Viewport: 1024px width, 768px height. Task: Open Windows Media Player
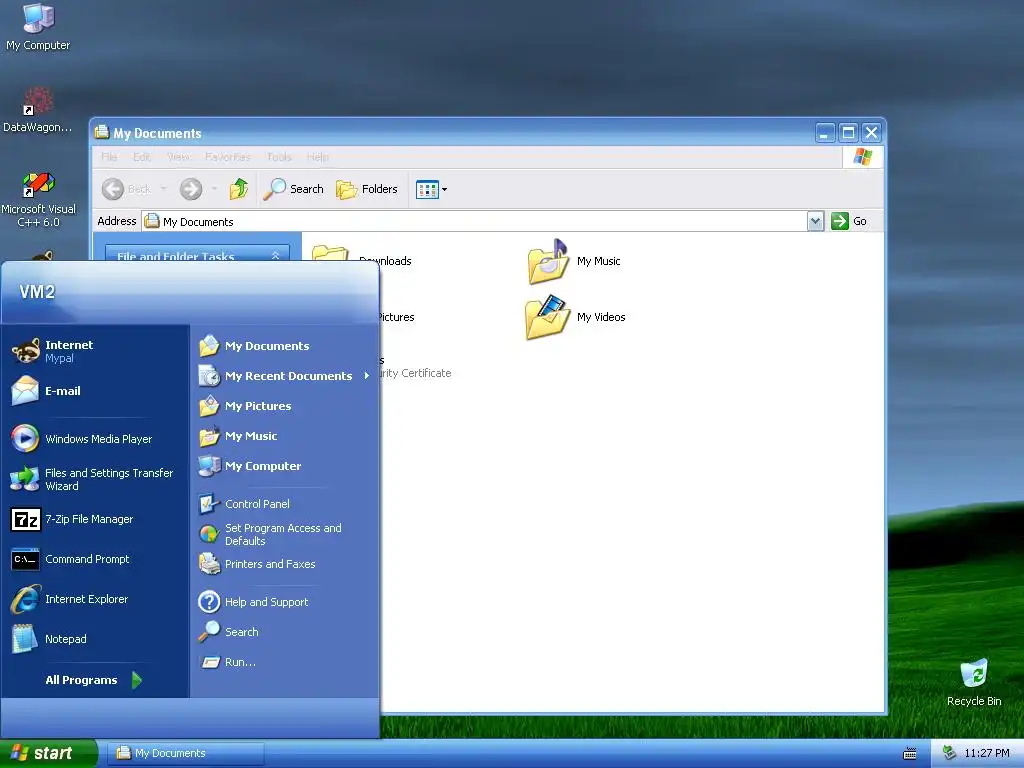(96, 439)
